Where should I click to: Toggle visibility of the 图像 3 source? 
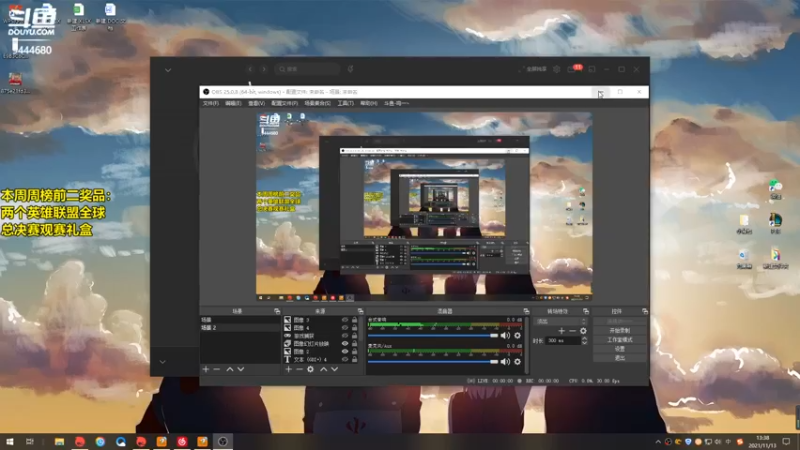[345, 320]
